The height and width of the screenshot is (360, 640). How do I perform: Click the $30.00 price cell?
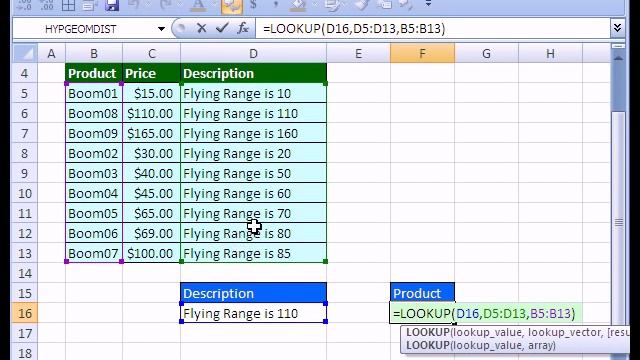click(151, 153)
